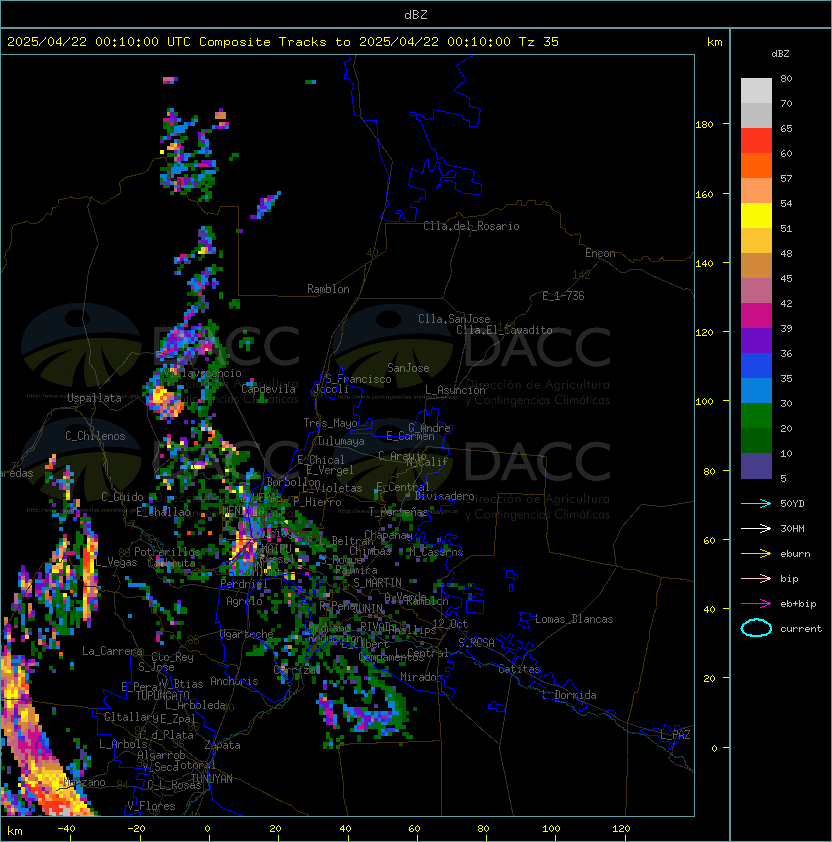Click the 'Potrerillos' map label

[167, 551]
